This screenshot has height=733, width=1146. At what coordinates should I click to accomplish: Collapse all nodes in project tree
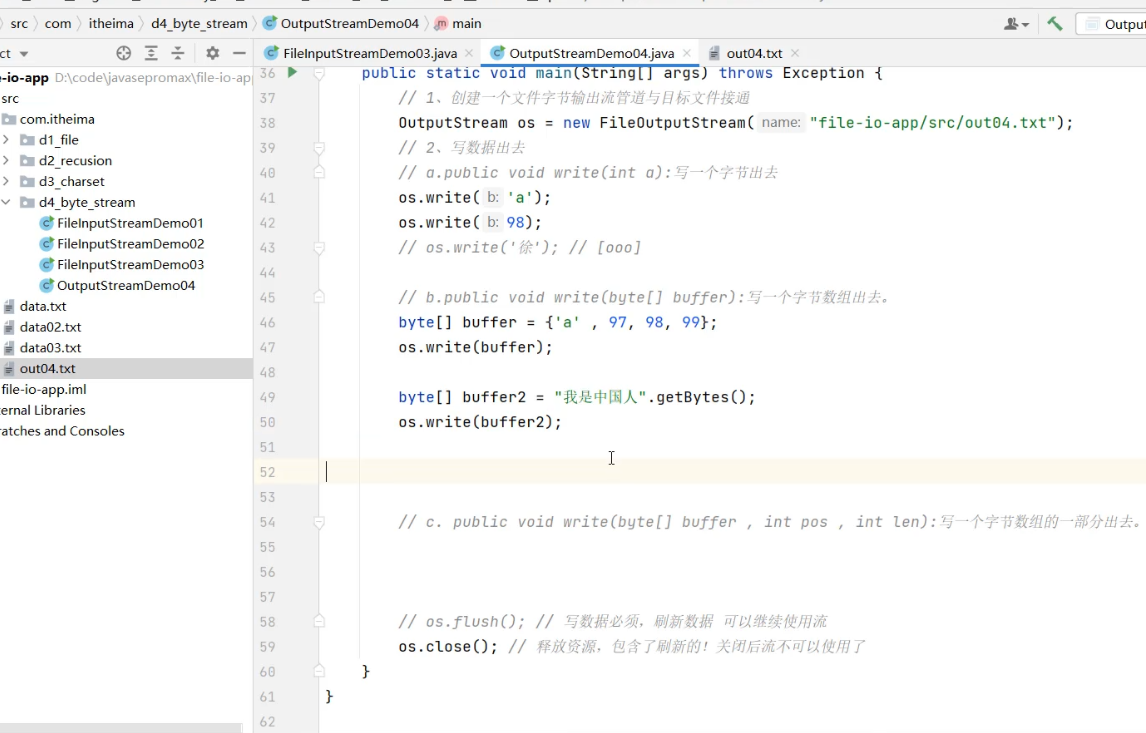click(x=178, y=53)
